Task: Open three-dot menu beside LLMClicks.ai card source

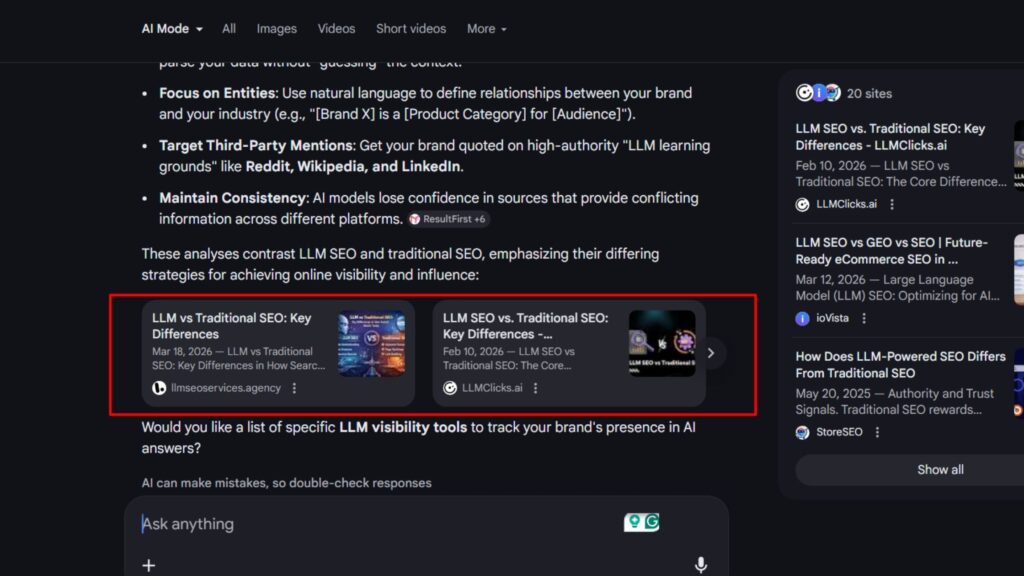Action: pos(535,388)
